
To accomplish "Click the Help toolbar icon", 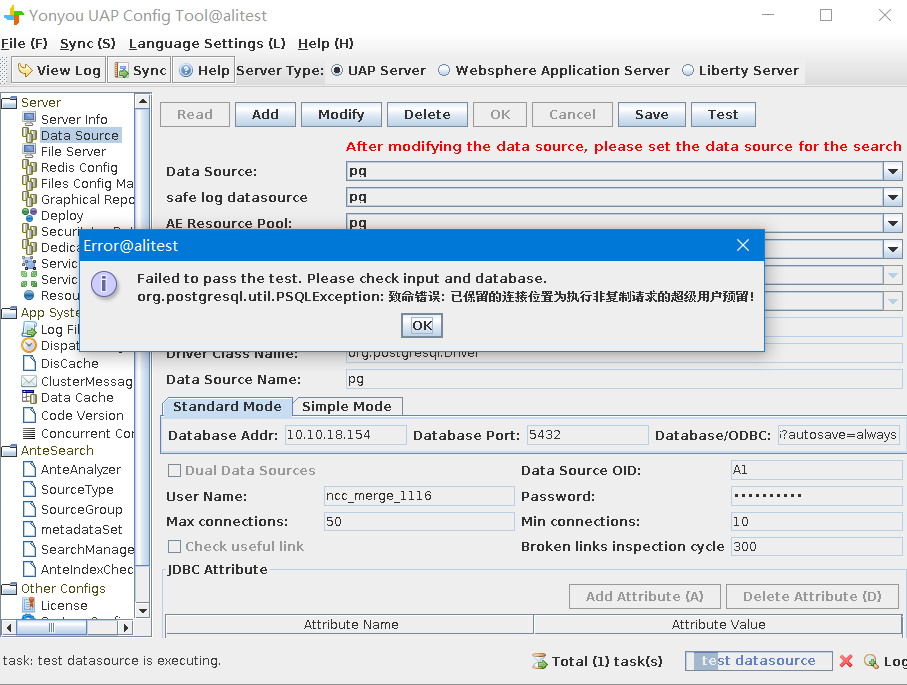I will click(x=186, y=71).
